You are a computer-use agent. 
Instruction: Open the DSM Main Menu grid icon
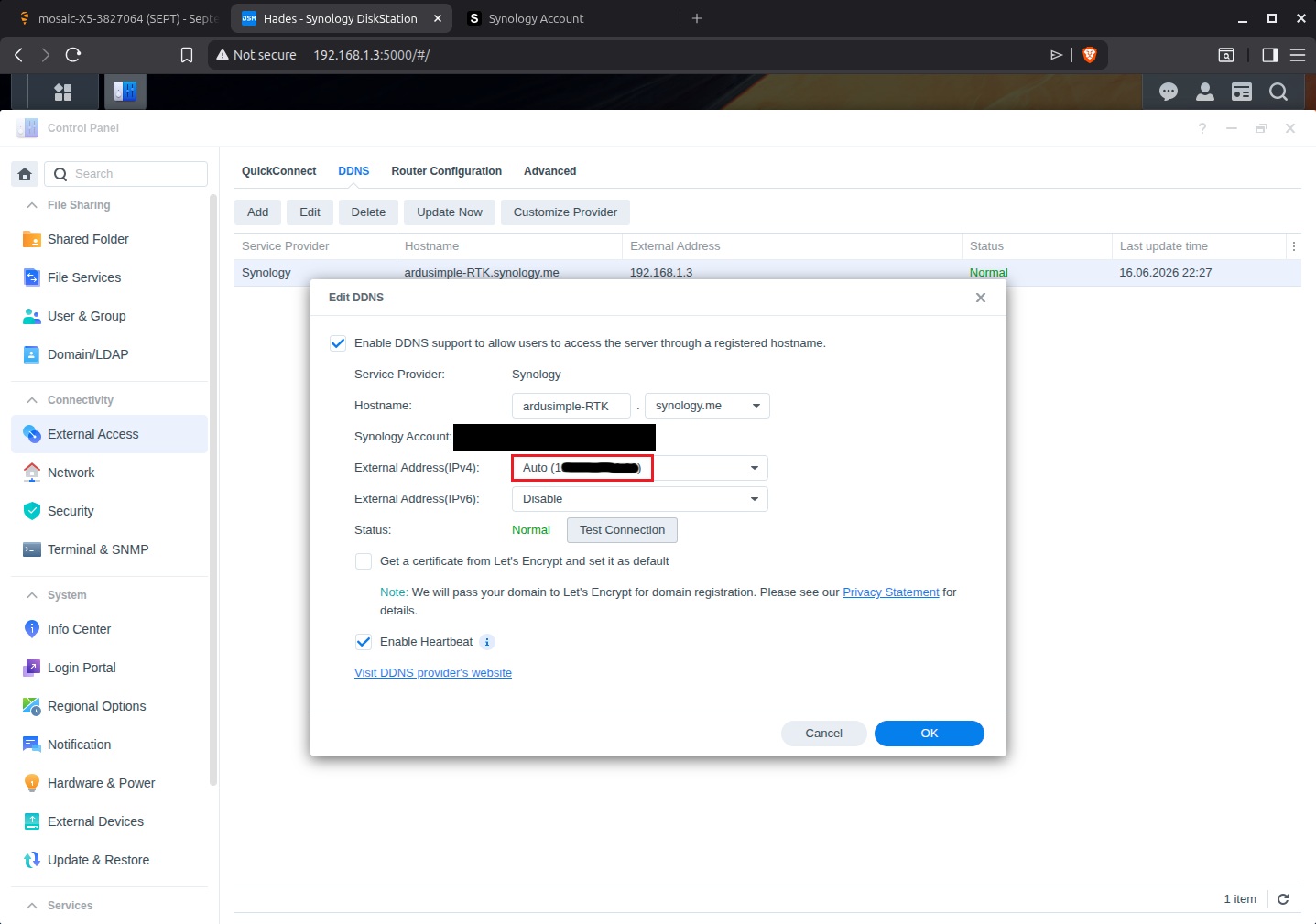(x=63, y=92)
